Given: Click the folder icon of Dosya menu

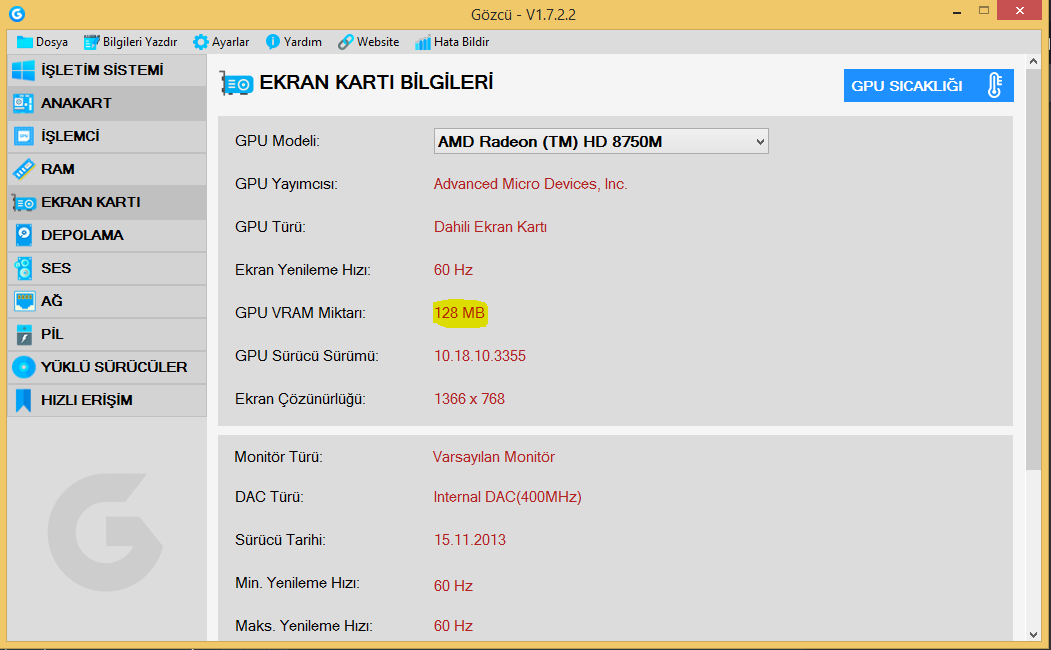Looking at the screenshot, I should point(25,42).
